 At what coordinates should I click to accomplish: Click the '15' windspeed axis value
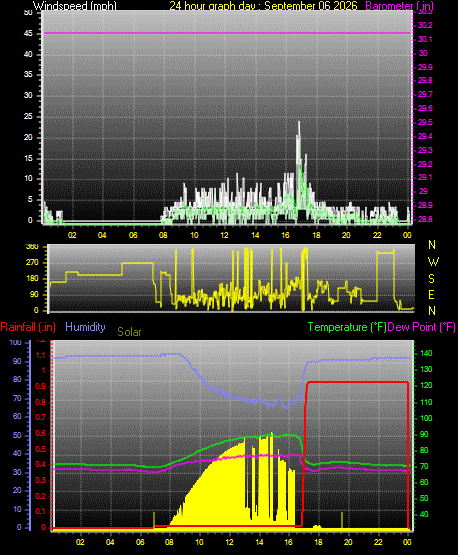tap(28, 158)
